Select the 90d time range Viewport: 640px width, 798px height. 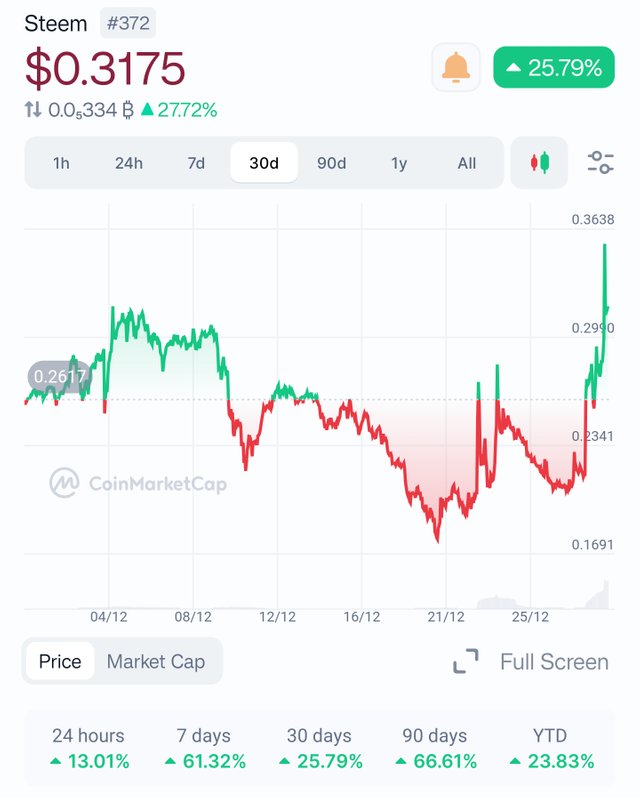(x=332, y=163)
